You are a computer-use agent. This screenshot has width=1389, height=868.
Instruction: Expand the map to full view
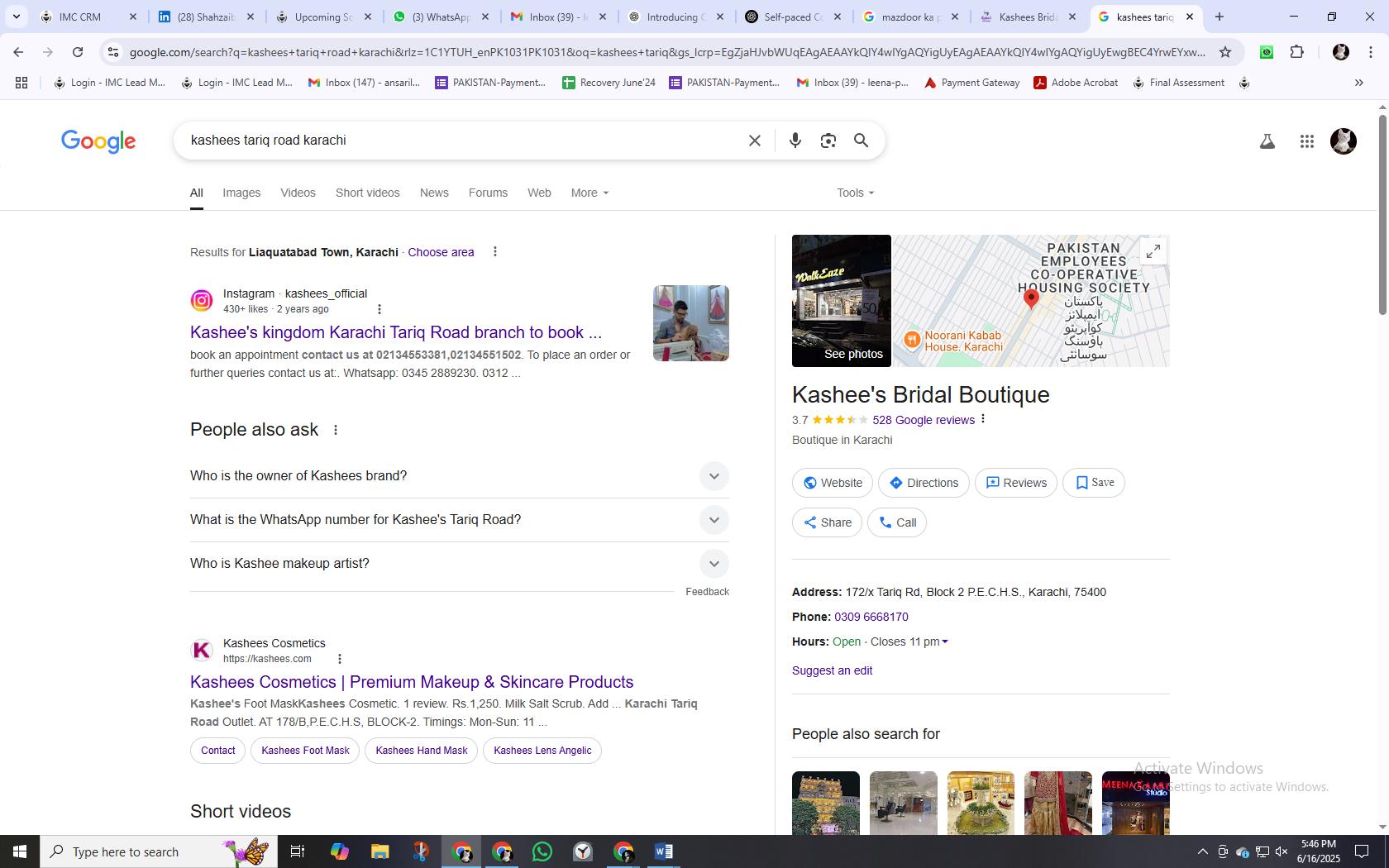(x=1153, y=250)
